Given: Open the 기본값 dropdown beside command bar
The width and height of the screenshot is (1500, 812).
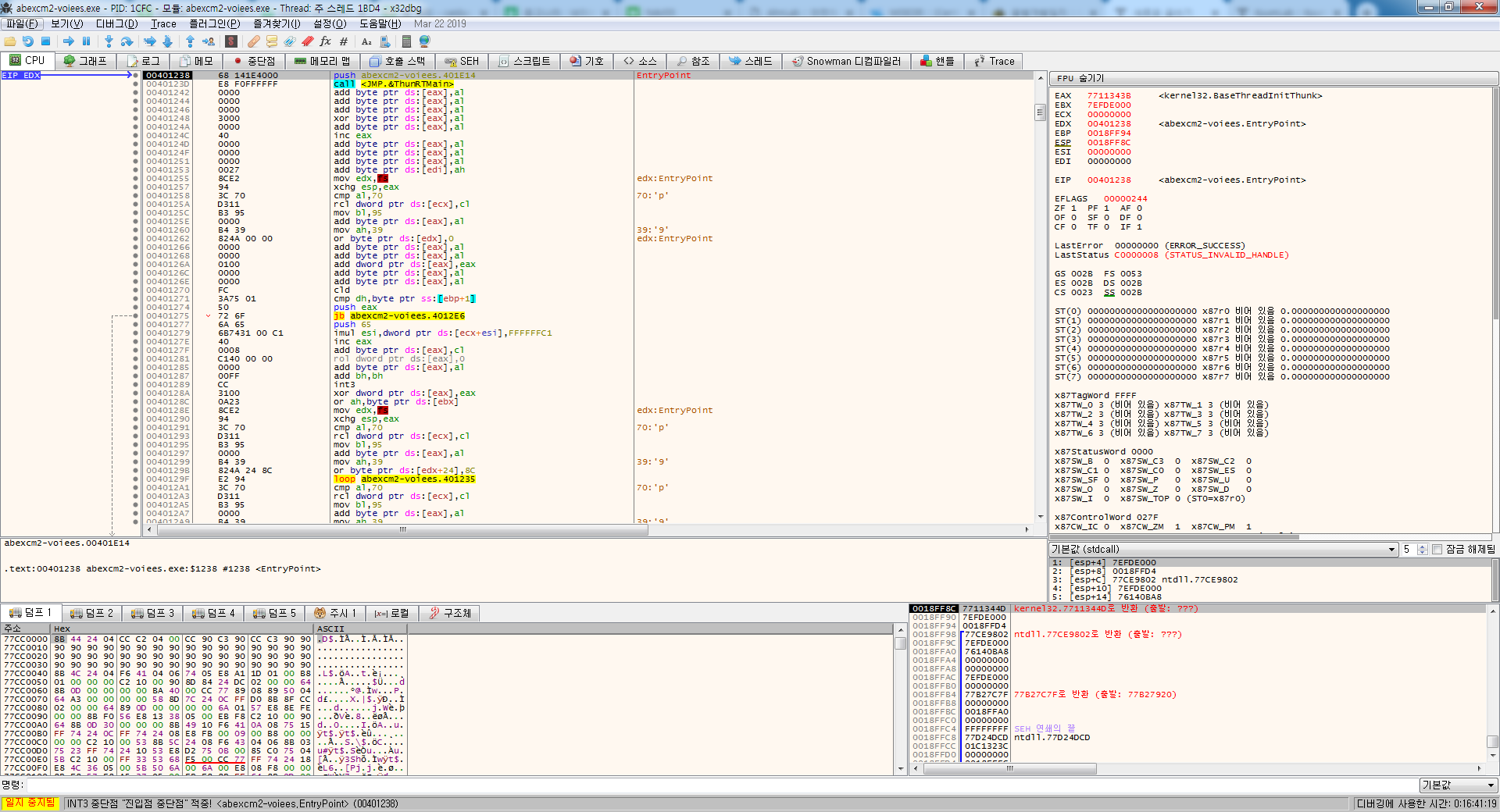Looking at the screenshot, I should pyautogui.click(x=1458, y=785).
